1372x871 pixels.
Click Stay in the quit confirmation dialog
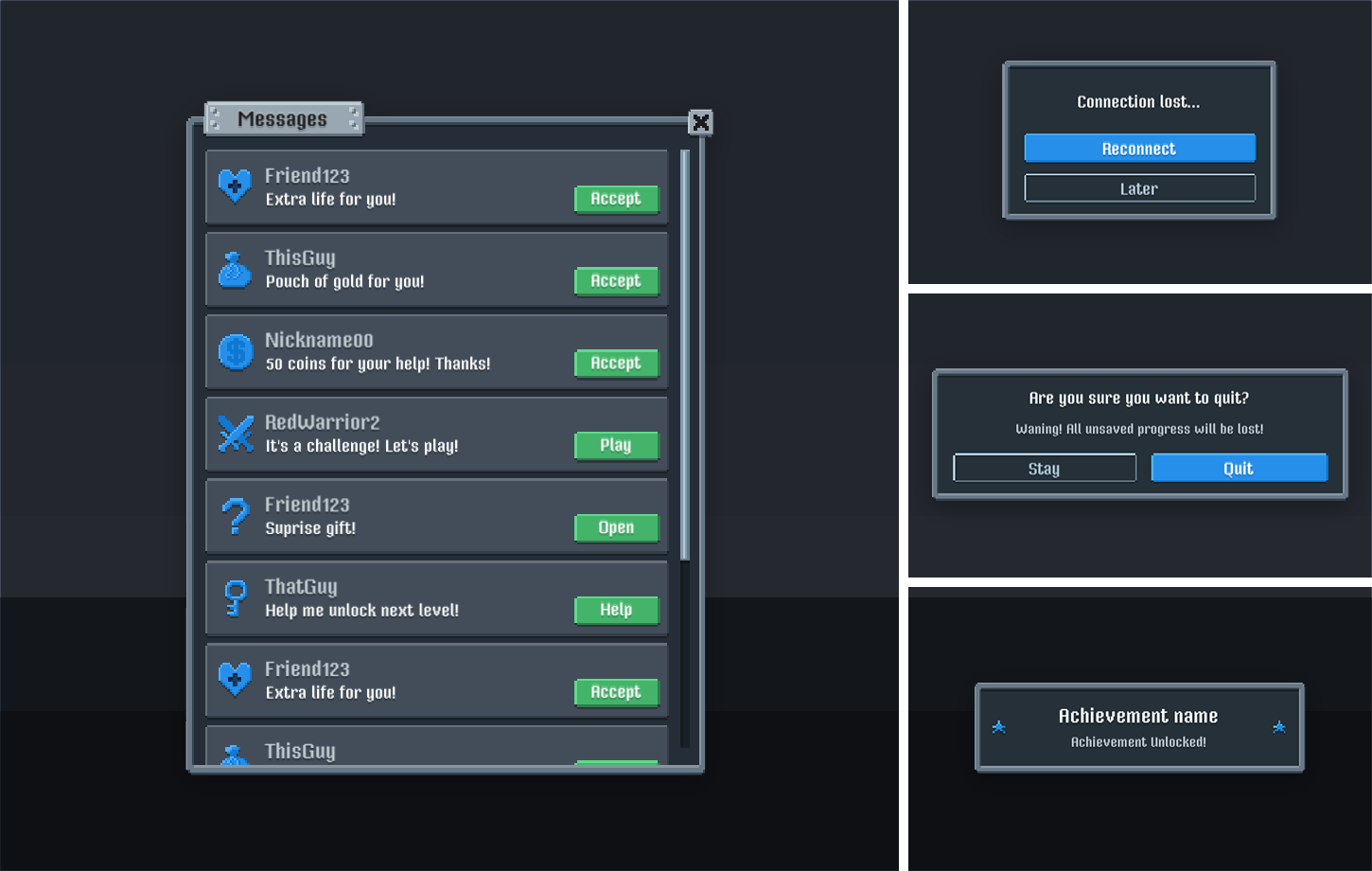click(1045, 467)
